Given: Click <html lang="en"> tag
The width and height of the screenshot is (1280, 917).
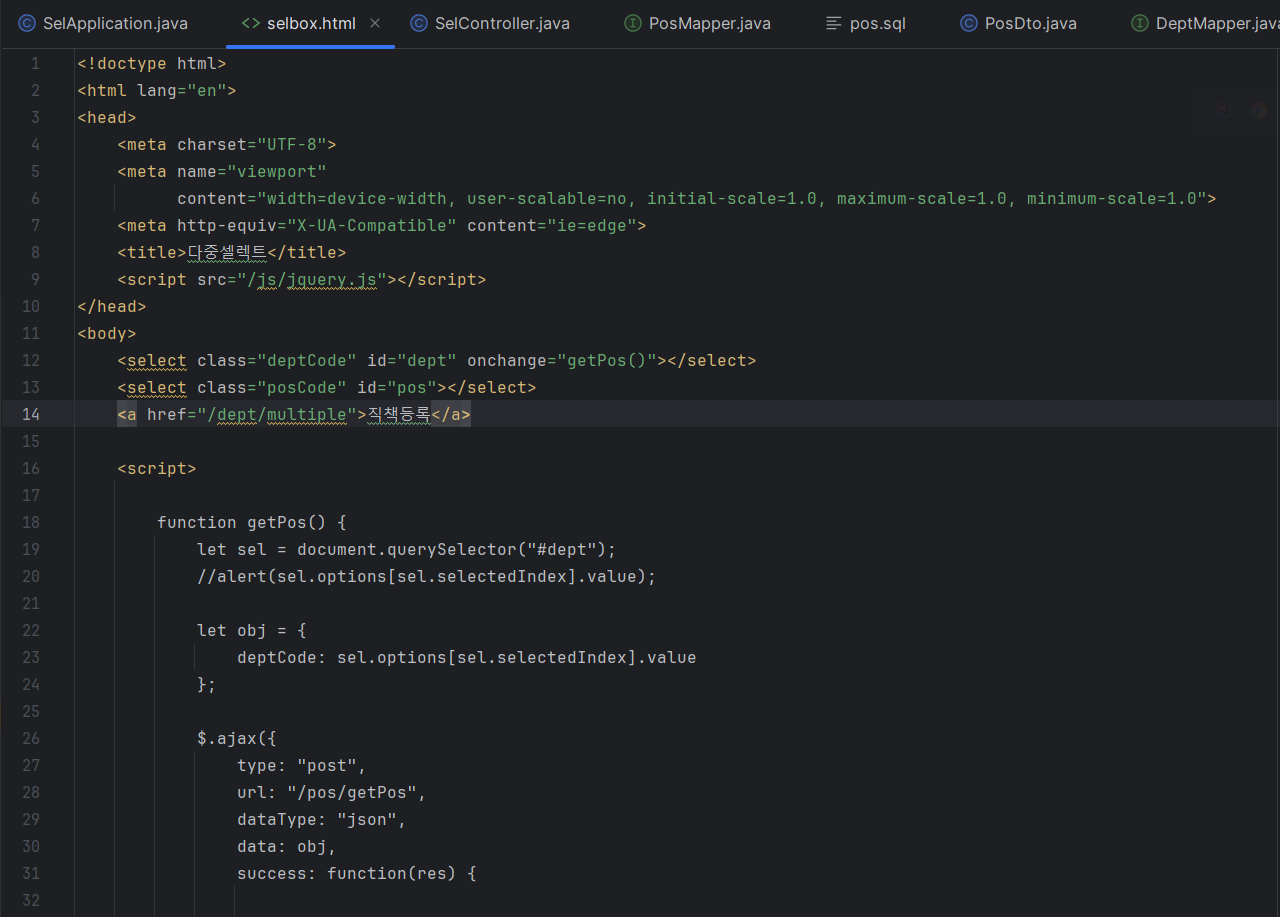Looking at the screenshot, I should tap(157, 90).
